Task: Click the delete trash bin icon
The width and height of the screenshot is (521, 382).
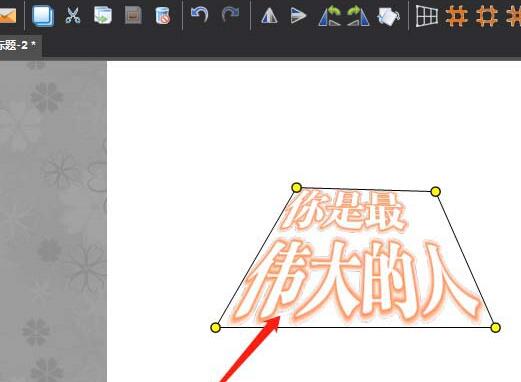Action: (163, 16)
